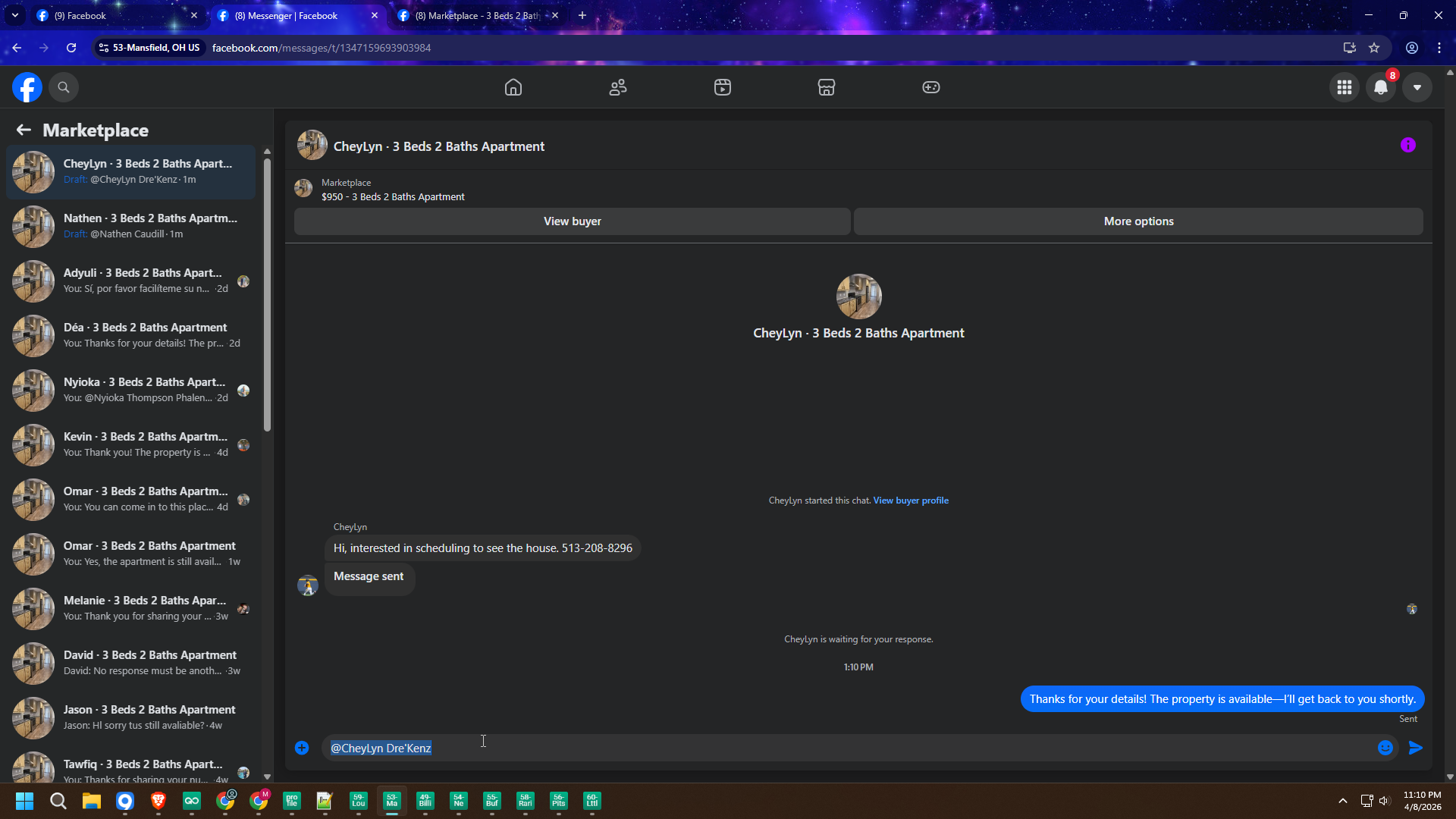Open Facebook Home feed icon
Image resolution: width=1456 pixels, height=819 pixels.
tap(513, 87)
